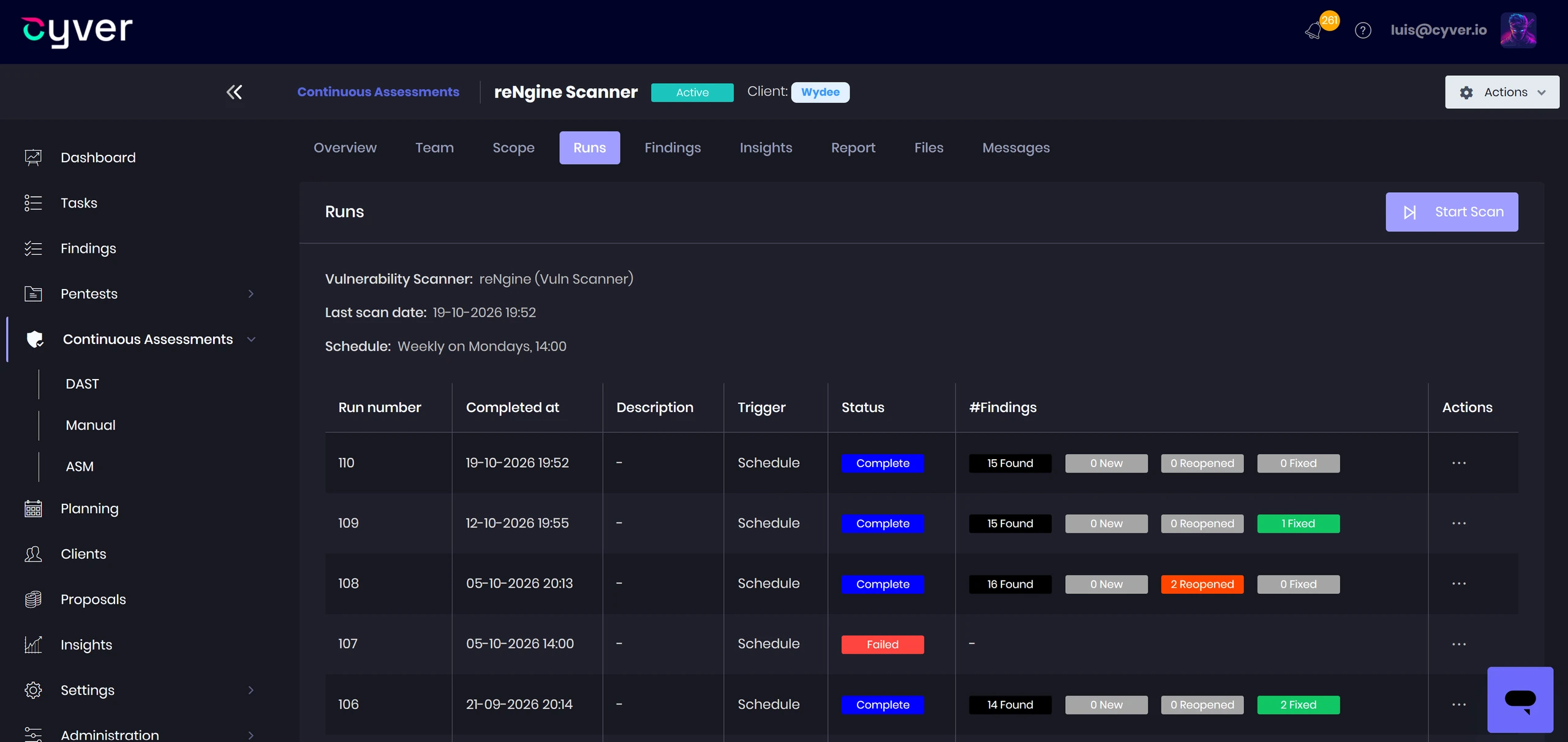
Task: Switch to the Report tab
Action: [x=853, y=148]
